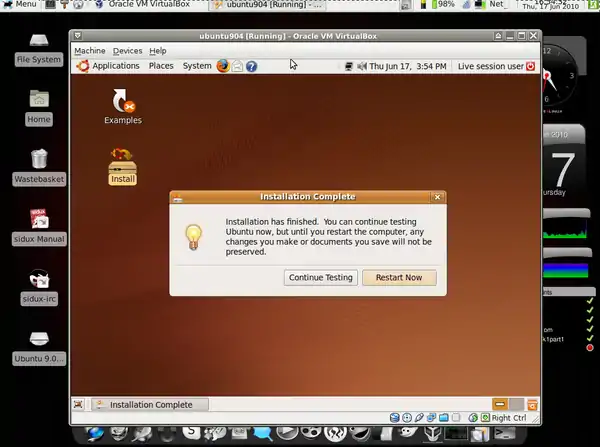600x447 pixels.
Task: Expand the Places menu
Action: (161, 66)
